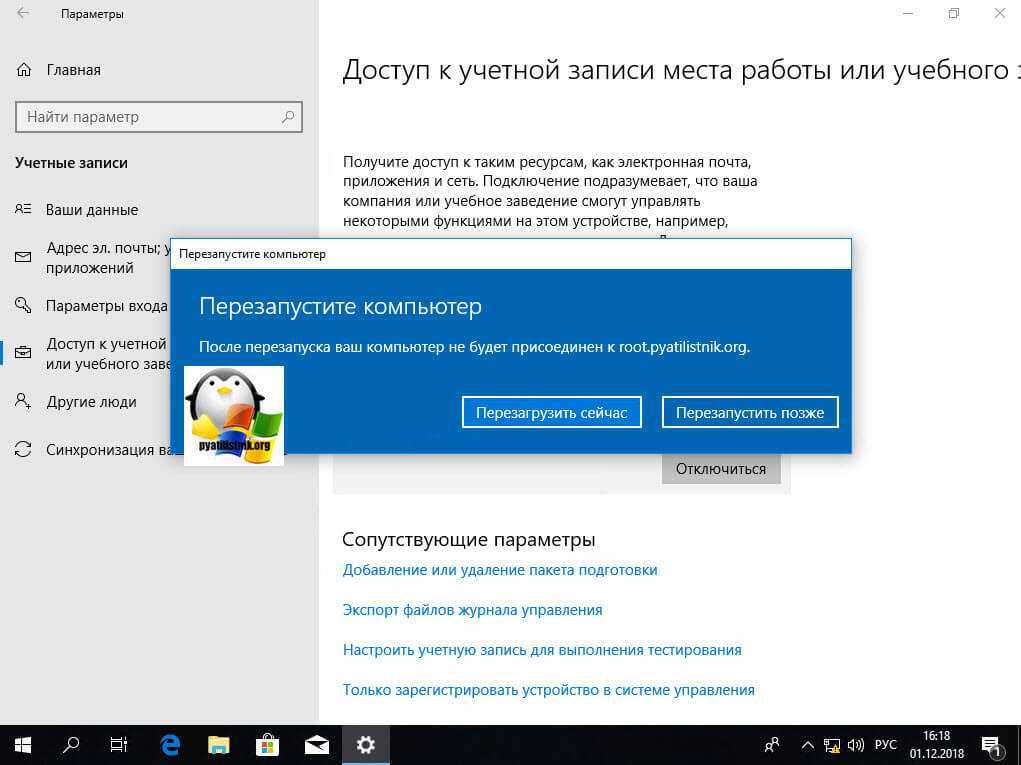Focus the Найти параметр search field

tap(159, 117)
